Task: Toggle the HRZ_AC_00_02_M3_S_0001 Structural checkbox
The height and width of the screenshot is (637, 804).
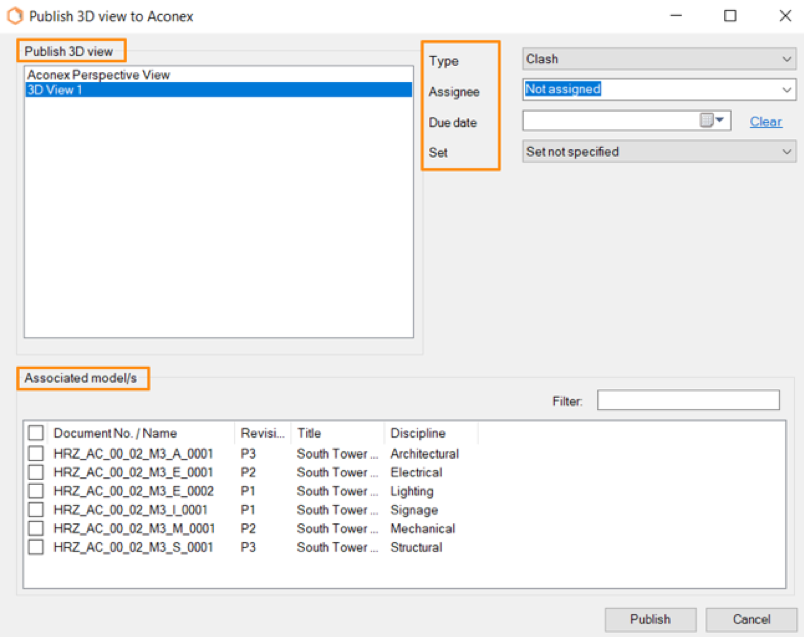Action: point(36,547)
